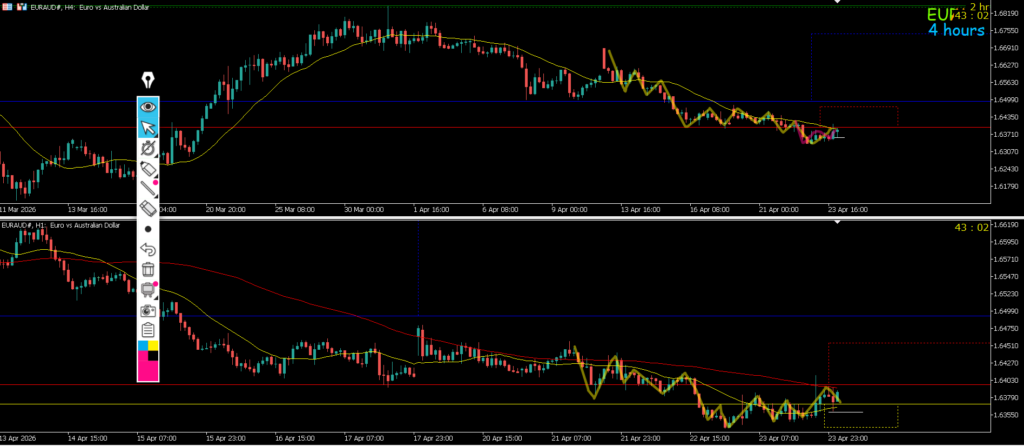Choose the small cyan-yellow-black color palette swatch

pos(148,349)
